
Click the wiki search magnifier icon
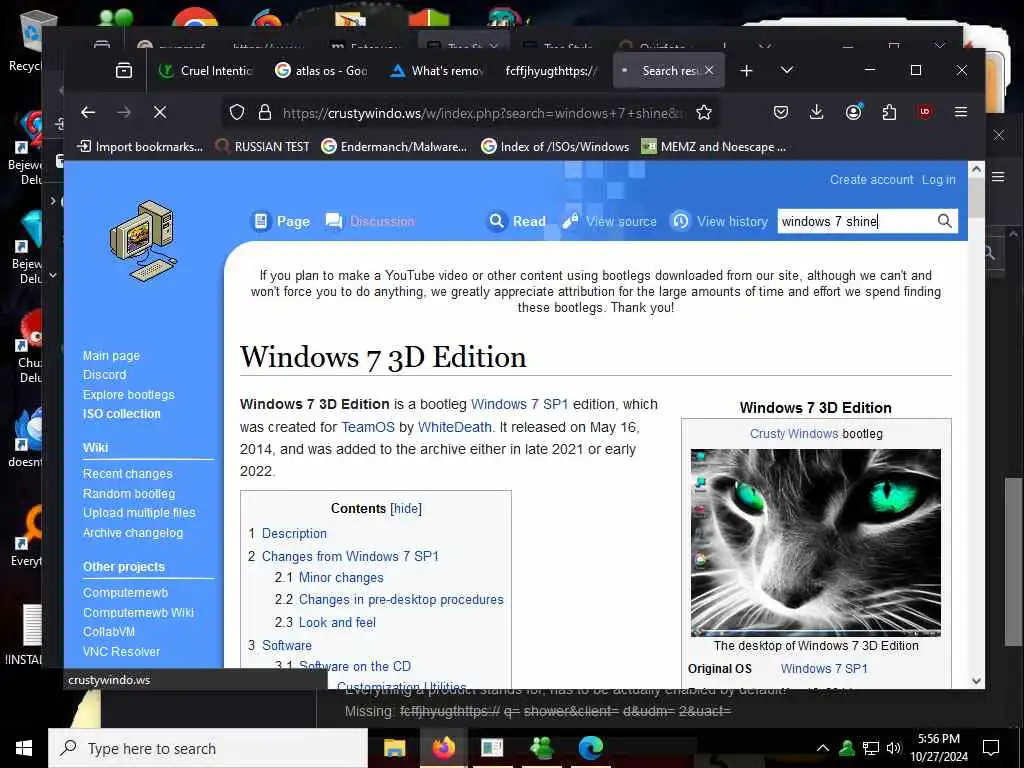pos(944,221)
